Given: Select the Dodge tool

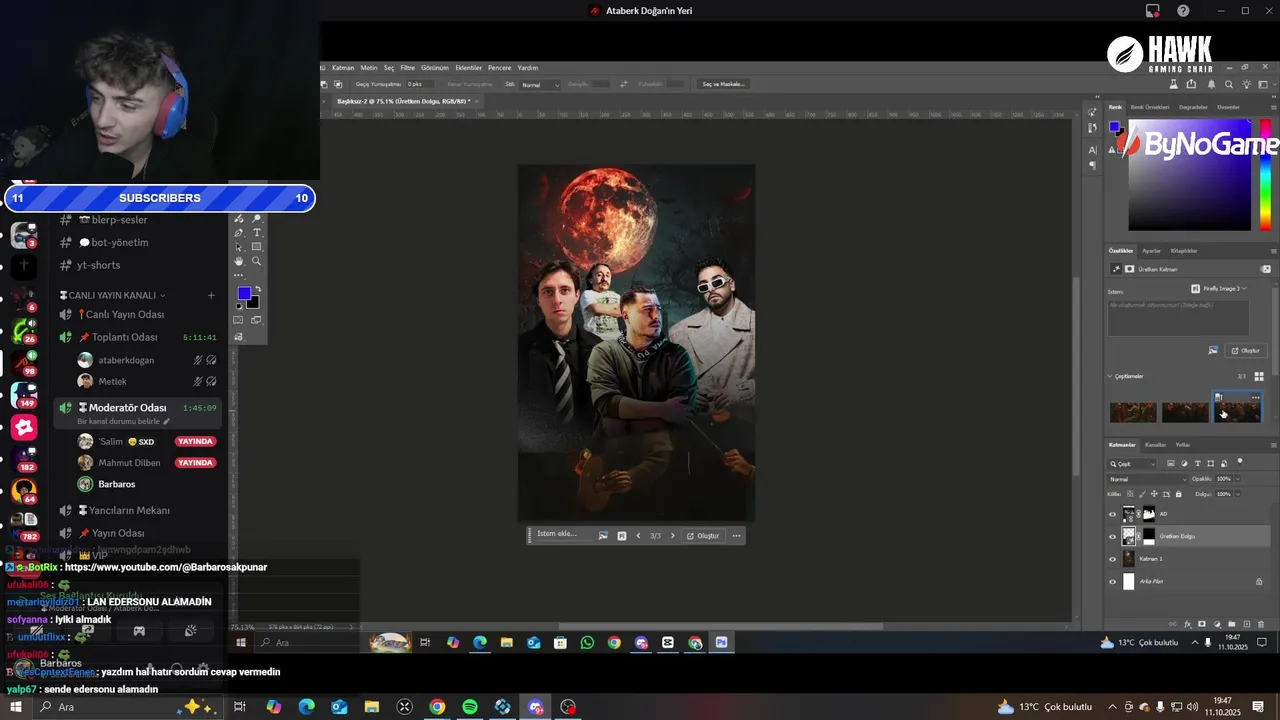Looking at the screenshot, I should point(257,218).
